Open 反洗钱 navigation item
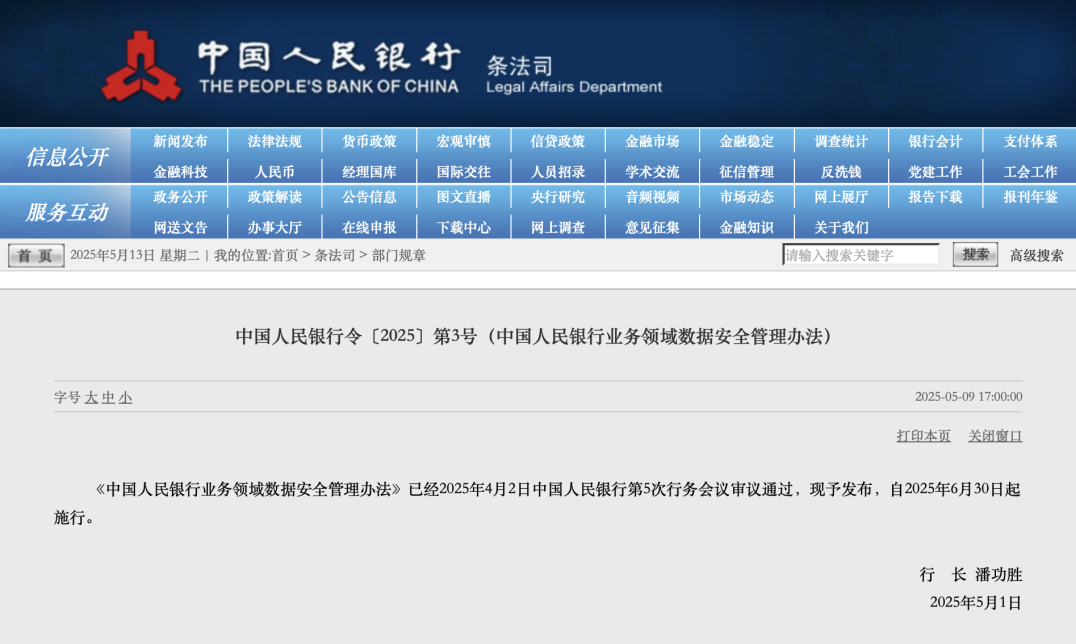 coord(840,172)
